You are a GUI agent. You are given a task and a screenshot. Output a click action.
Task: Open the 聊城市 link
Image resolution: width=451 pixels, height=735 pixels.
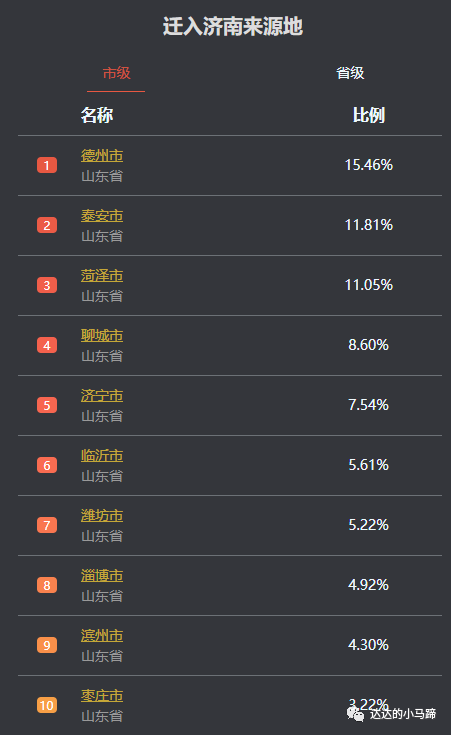click(x=102, y=336)
